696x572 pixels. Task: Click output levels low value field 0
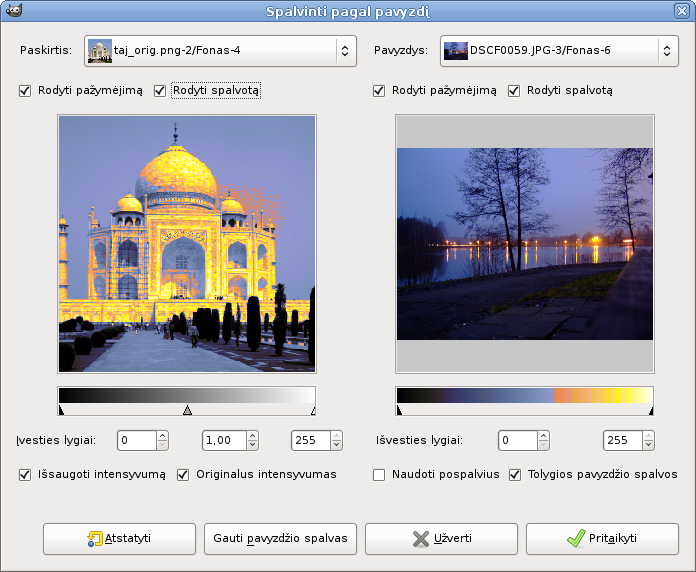pyautogui.click(x=518, y=441)
